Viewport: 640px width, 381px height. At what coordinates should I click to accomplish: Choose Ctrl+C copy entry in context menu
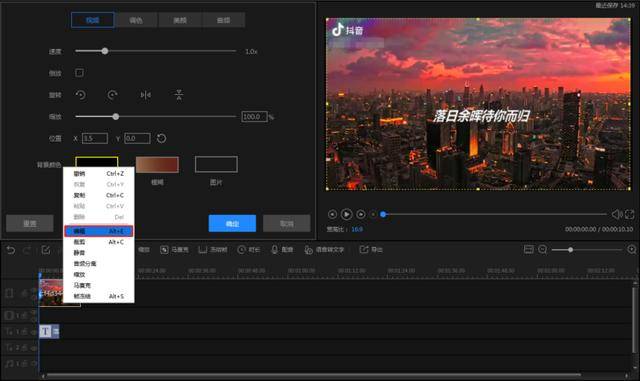coord(98,195)
